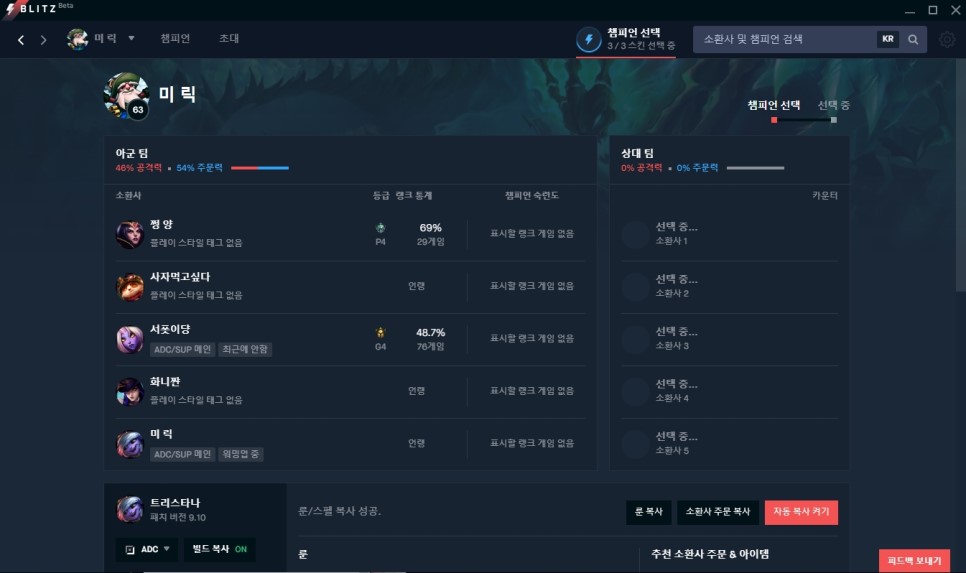Click the large 미 릭 profile portrait

[x=126, y=96]
